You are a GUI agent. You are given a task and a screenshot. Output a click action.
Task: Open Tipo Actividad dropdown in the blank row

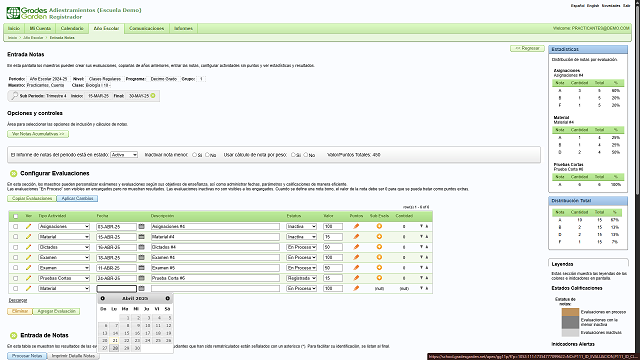(64, 288)
